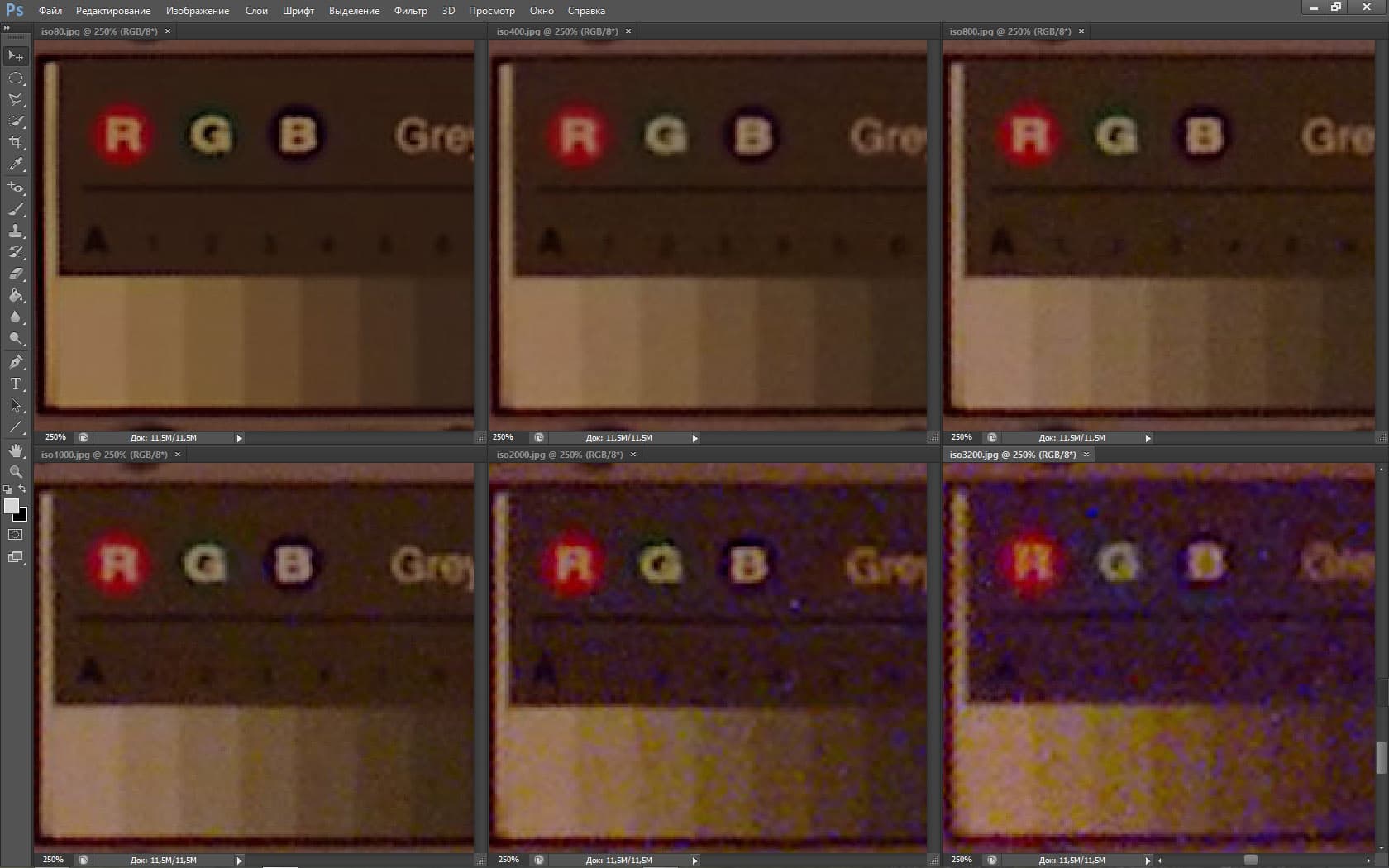The height and width of the screenshot is (868, 1389).
Task: Select the Move tool
Action: pyautogui.click(x=16, y=56)
